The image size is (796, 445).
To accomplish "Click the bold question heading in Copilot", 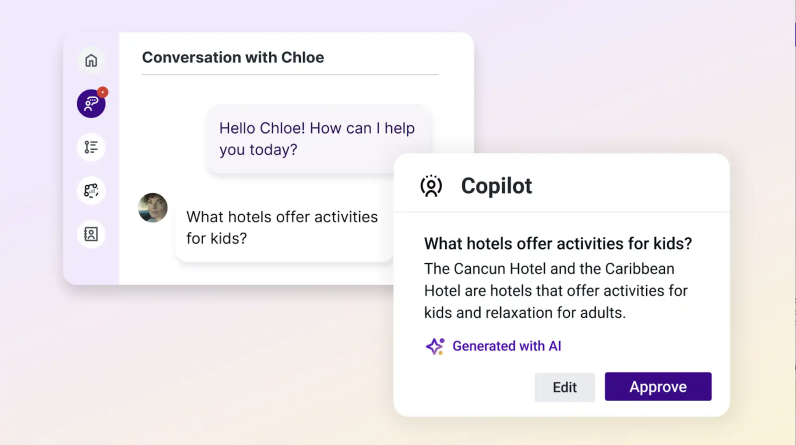I will click(558, 244).
